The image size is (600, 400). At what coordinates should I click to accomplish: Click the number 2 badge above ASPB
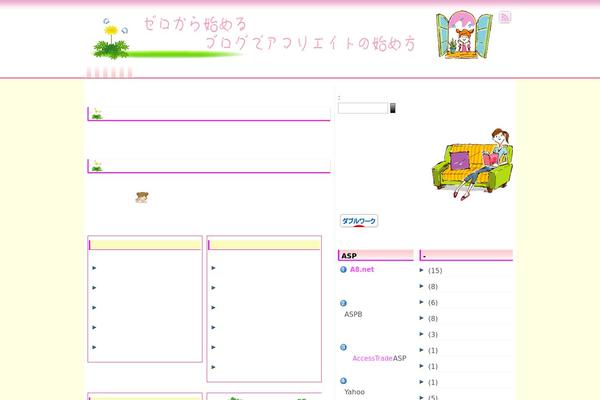point(343,303)
